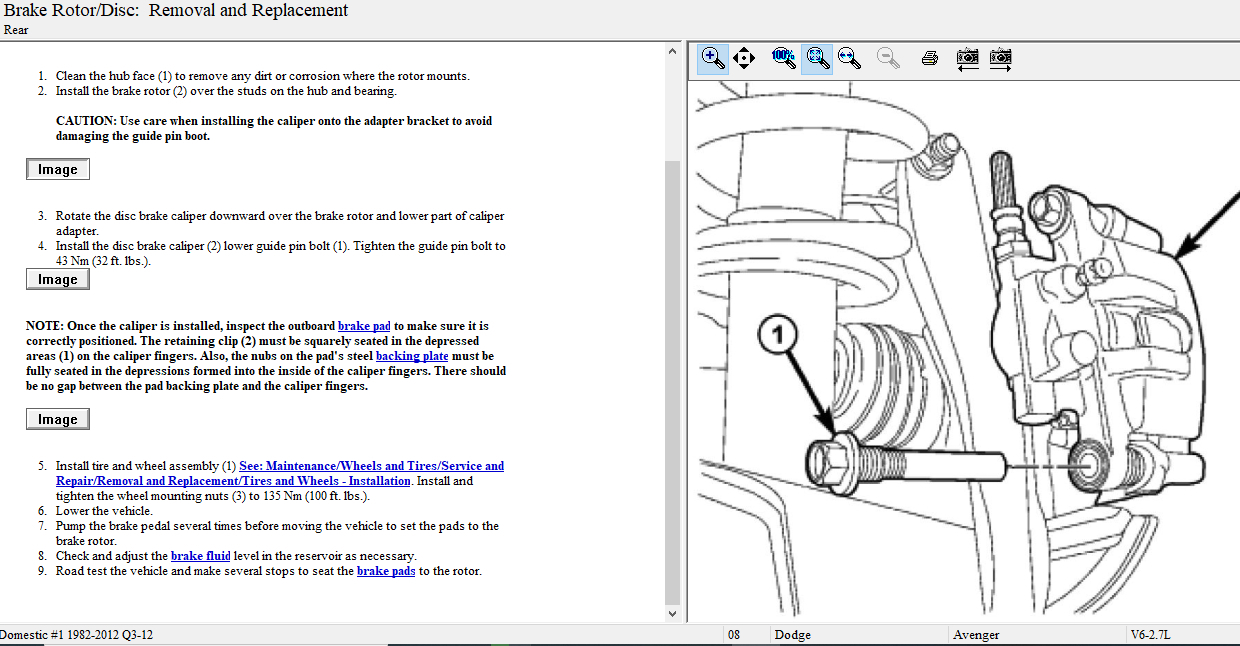The image size is (1240, 646).
Task: Activate the pan/move image tool
Action: pos(743,58)
